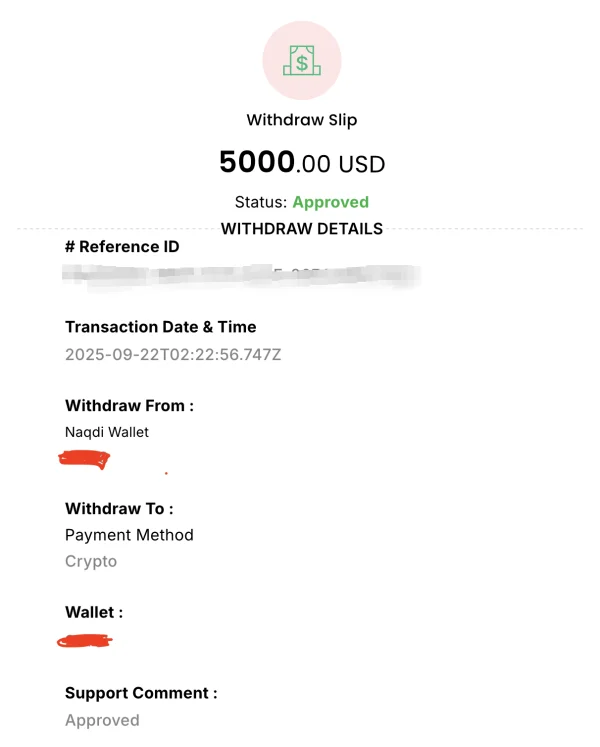Select the WITHDRAW DETAILS heading

pos(301,229)
